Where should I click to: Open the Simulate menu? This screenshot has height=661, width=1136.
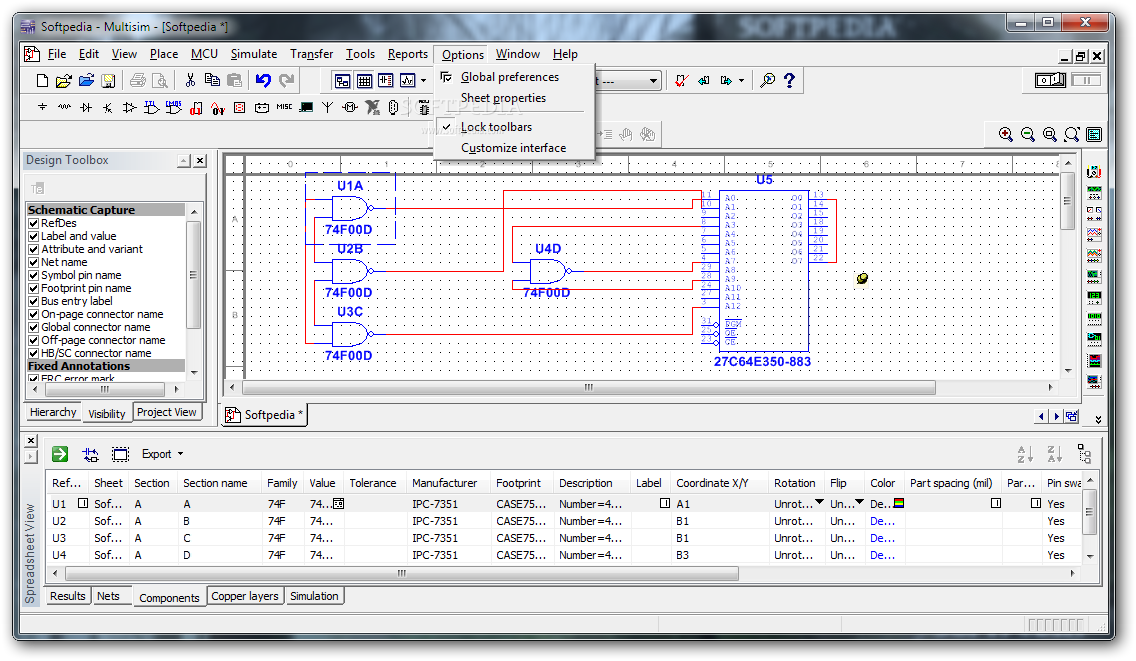pyautogui.click(x=254, y=54)
